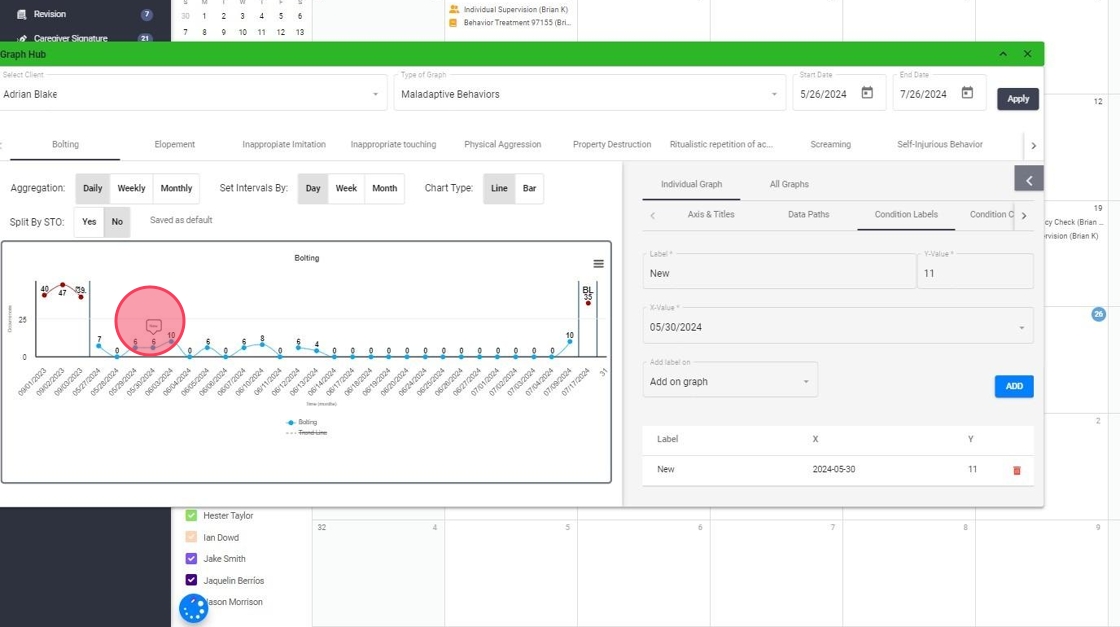The image size is (1120, 627).
Task: Switch to the Elopement tab
Action: point(175,145)
